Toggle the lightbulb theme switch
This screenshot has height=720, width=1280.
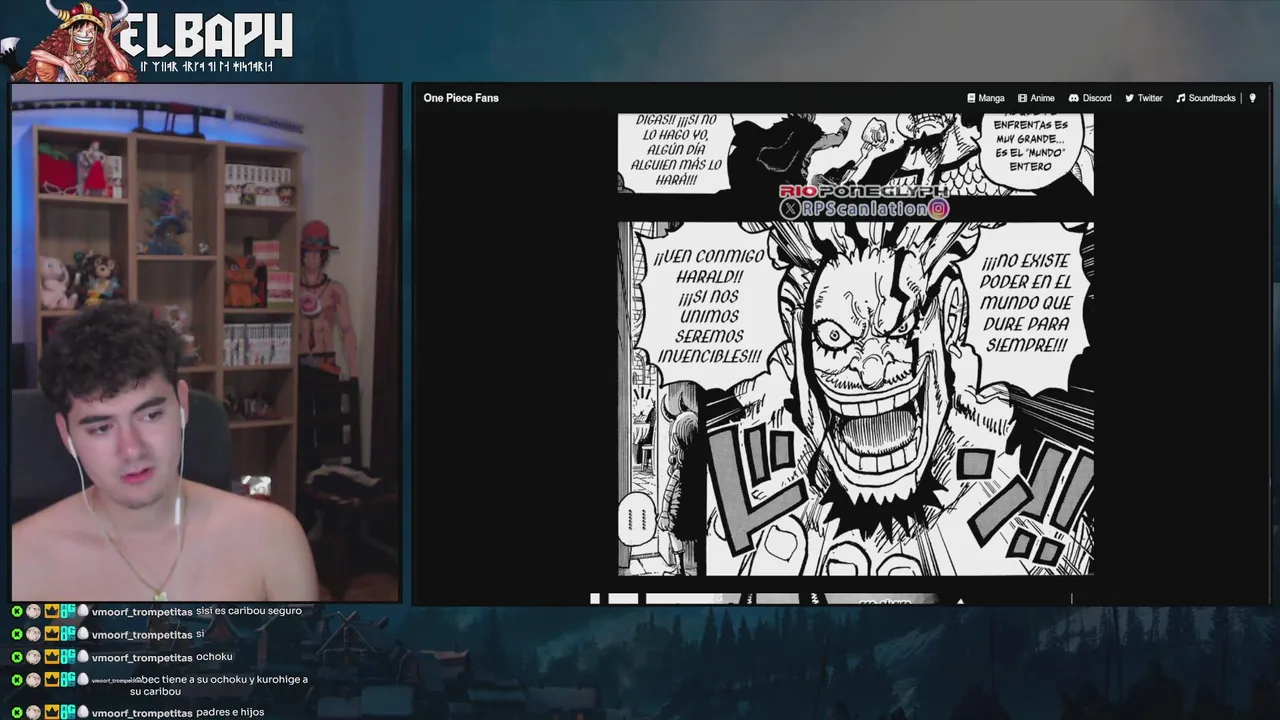coord(1252,98)
